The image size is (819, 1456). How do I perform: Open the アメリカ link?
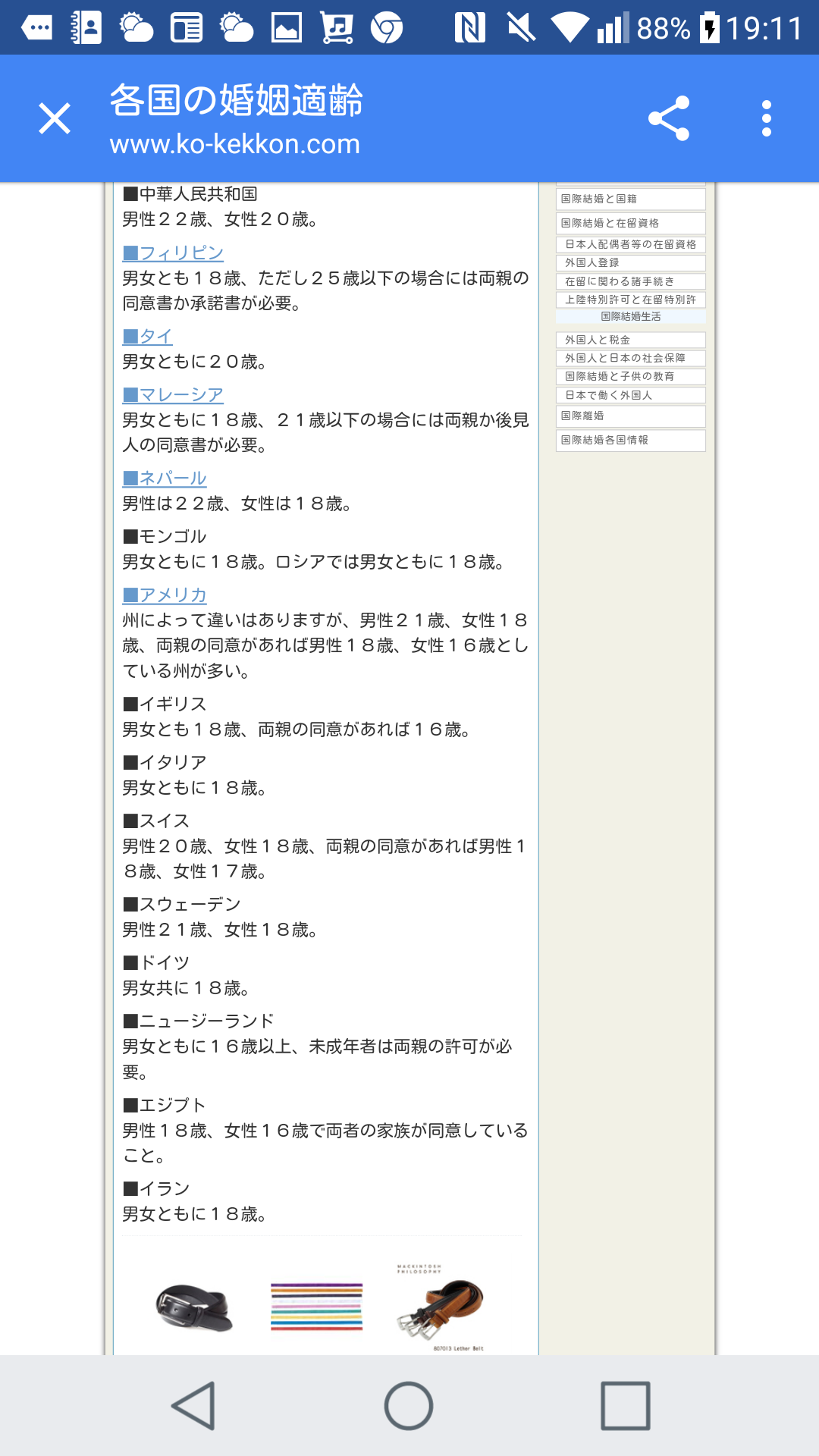click(165, 595)
